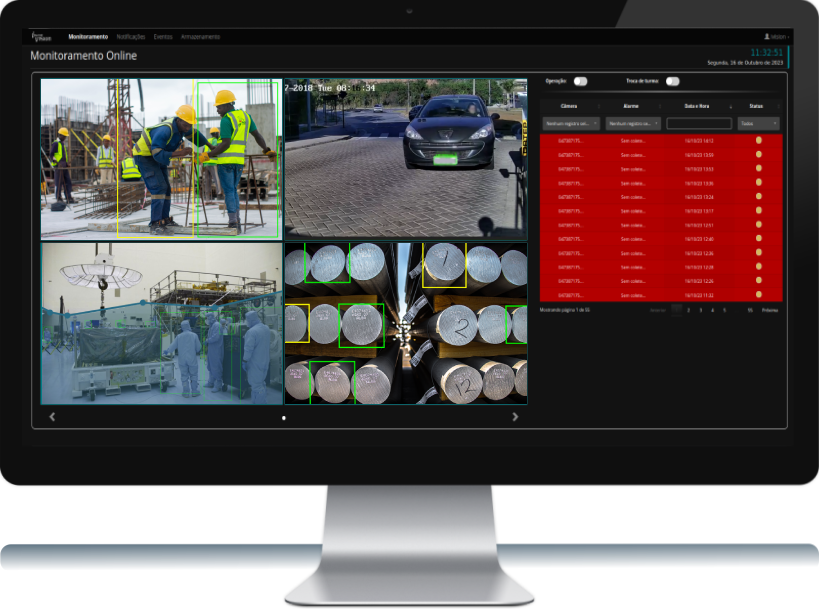Click the clock display 11:32:51

point(766,52)
